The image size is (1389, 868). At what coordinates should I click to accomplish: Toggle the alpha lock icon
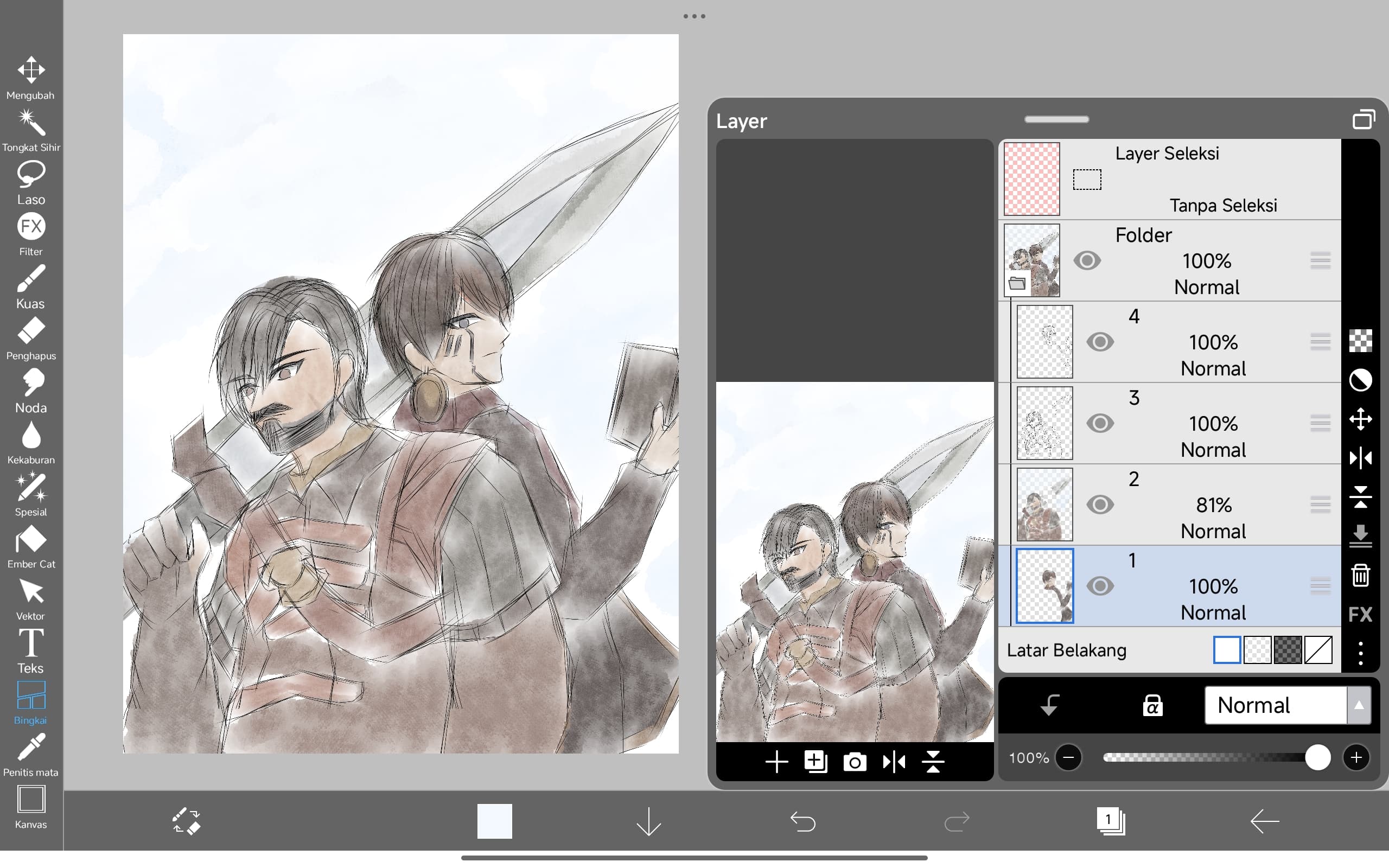[x=1152, y=705]
